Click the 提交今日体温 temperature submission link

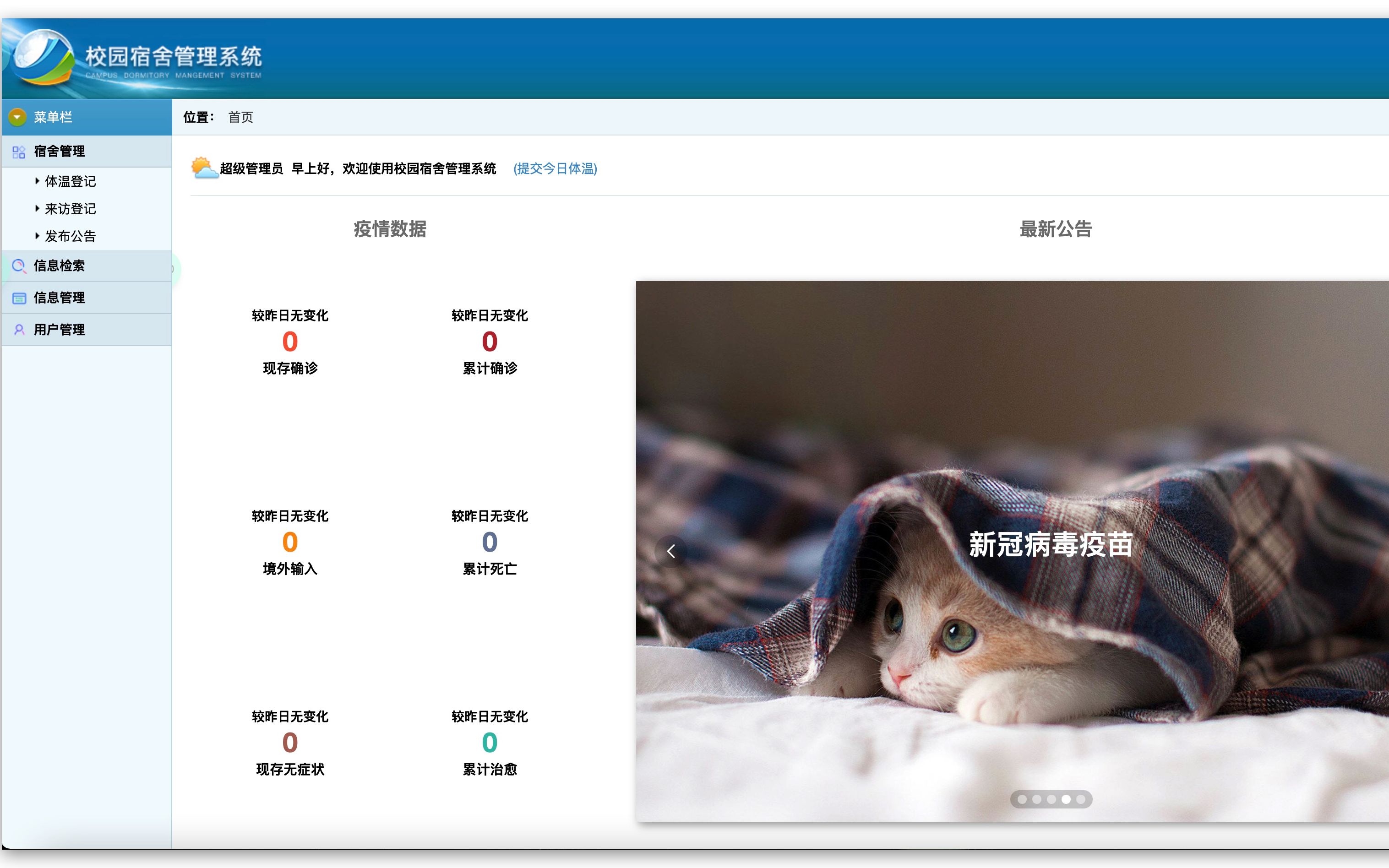(555, 169)
